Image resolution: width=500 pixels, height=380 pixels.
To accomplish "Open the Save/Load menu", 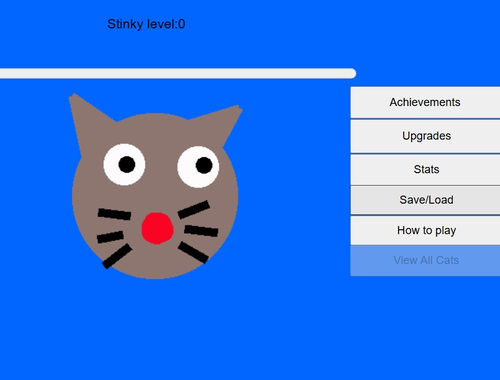I will coord(425,200).
